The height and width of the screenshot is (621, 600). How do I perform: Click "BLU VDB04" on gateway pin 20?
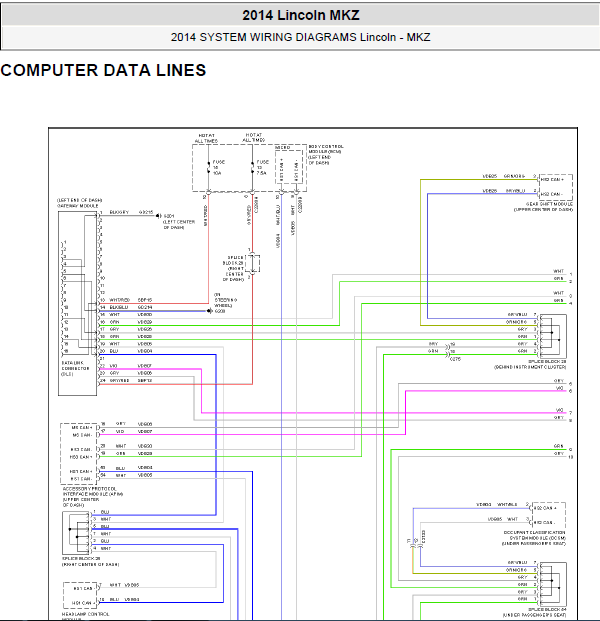(131, 351)
